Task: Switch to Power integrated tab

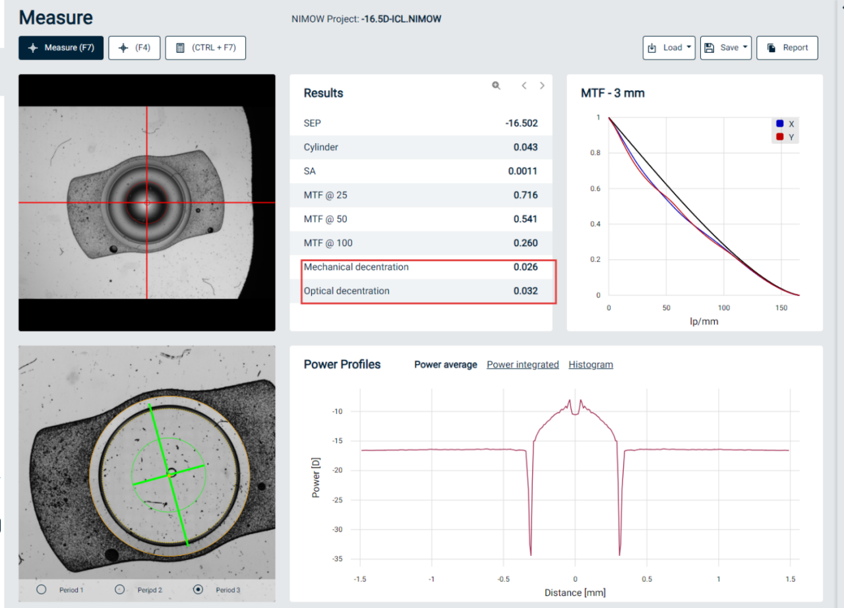Action: (522, 365)
